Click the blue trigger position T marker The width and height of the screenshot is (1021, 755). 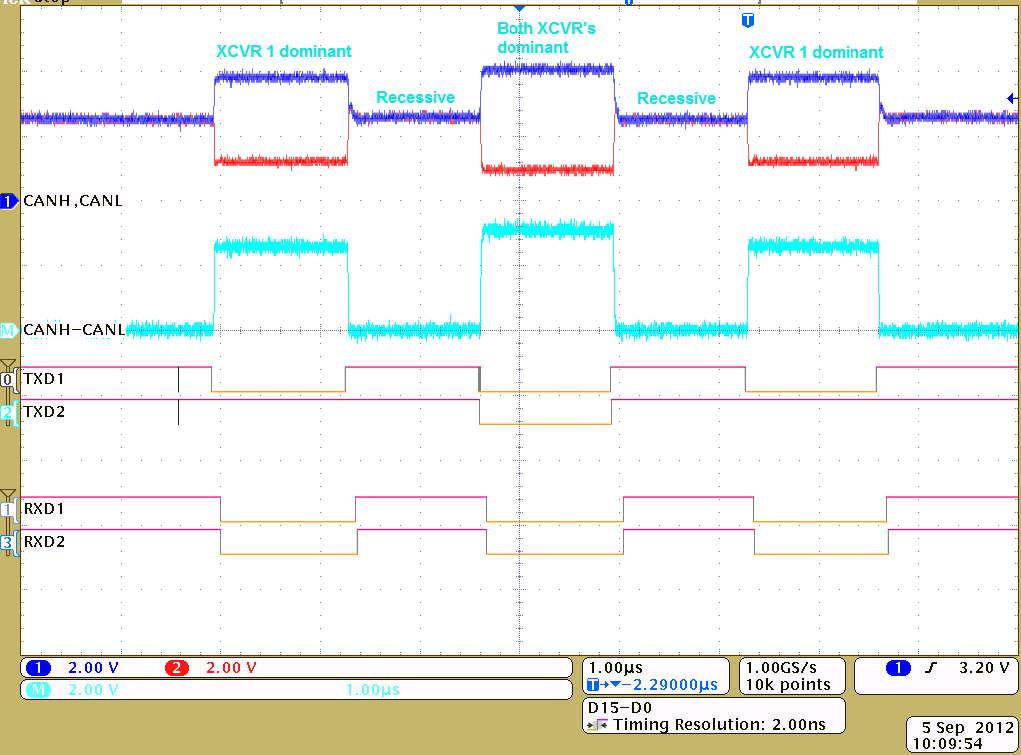click(x=747, y=20)
